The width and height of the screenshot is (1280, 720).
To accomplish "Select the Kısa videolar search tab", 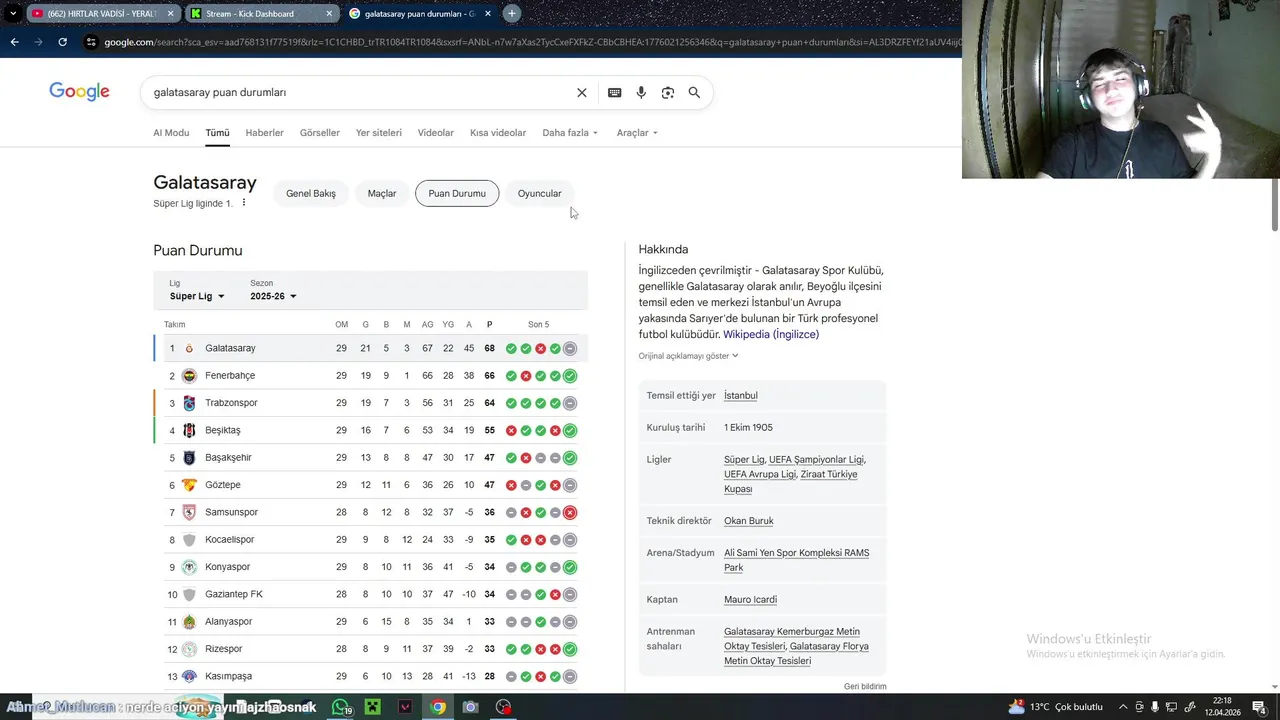I will [498, 133].
